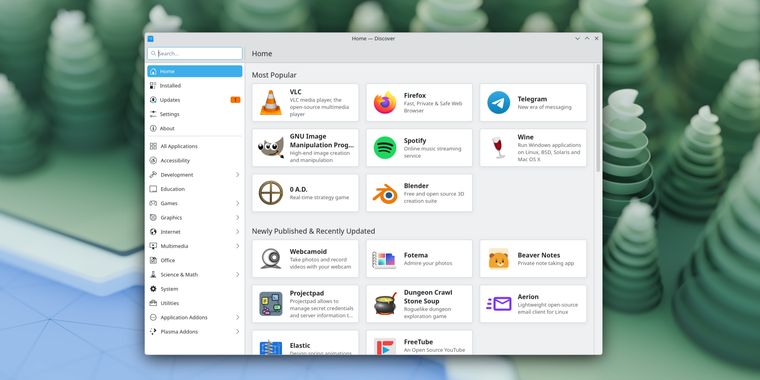Click the Search input field
This screenshot has height=380, width=760.
point(195,53)
